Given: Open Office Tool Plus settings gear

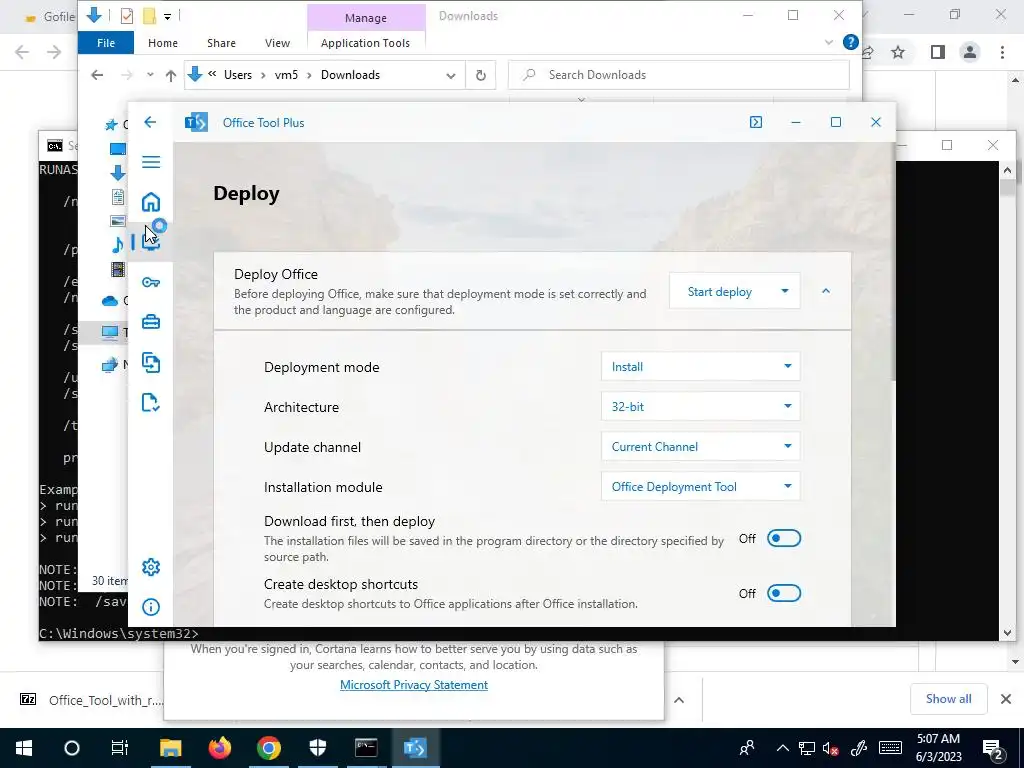Looking at the screenshot, I should pyautogui.click(x=151, y=567).
